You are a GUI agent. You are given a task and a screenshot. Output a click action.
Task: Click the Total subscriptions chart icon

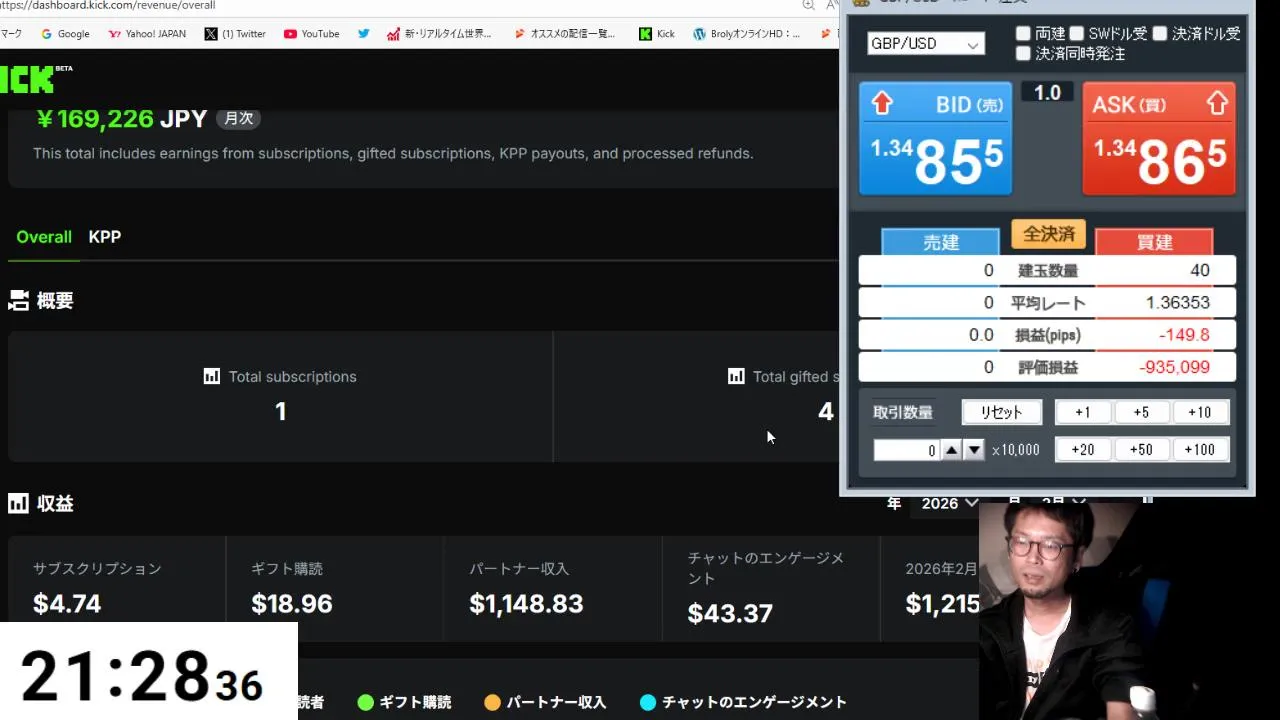(x=211, y=376)
